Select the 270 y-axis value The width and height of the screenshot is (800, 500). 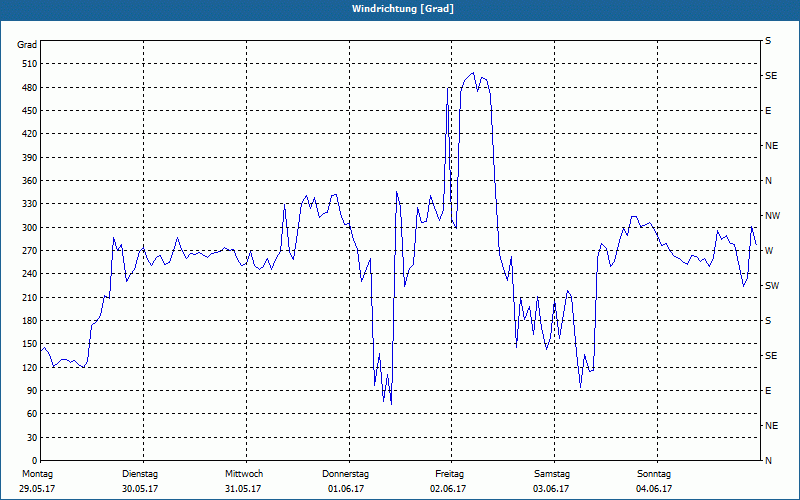coord(30,251)
